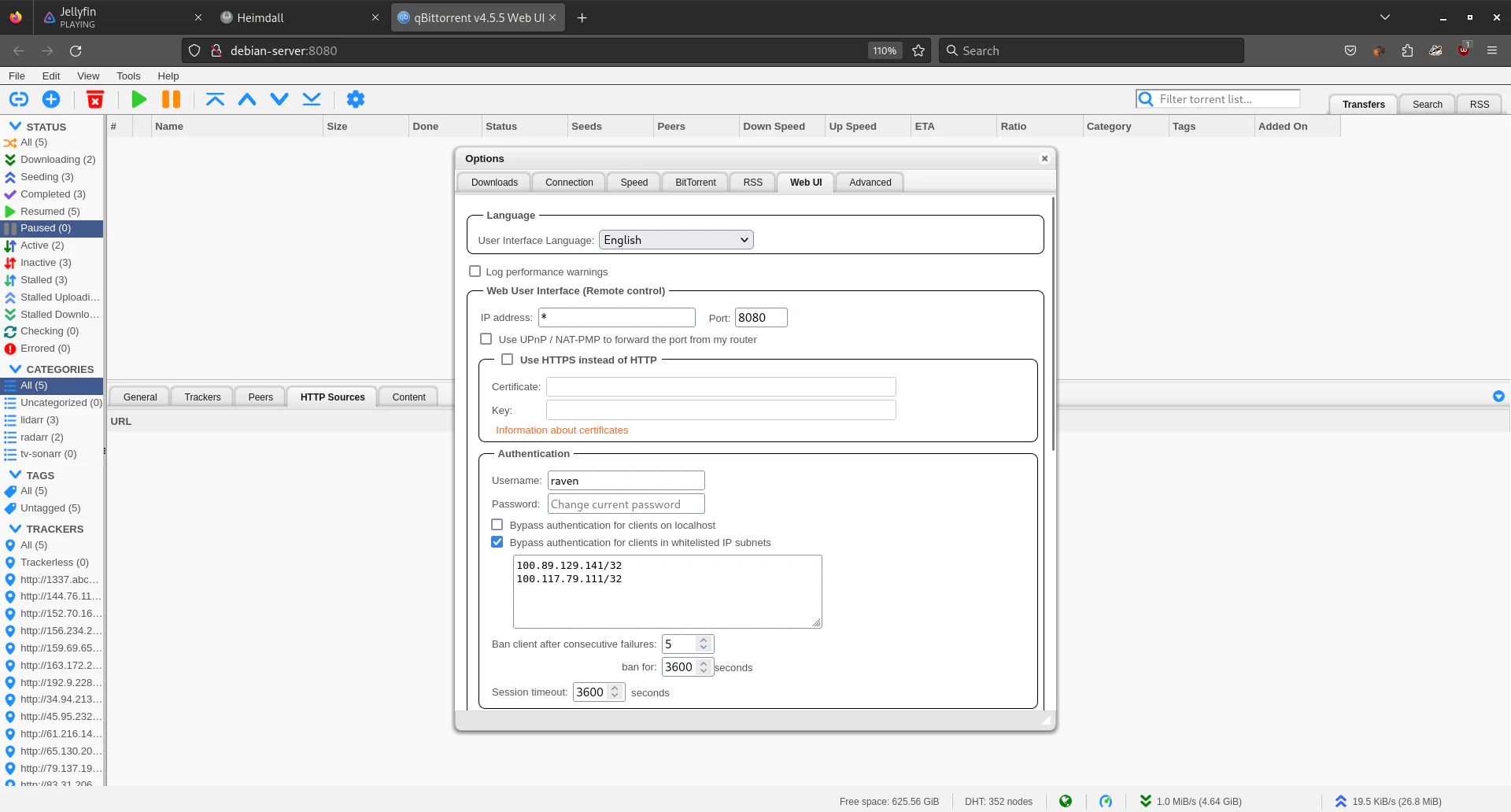Click the Add Torrent Link toolbar icon
The image size is (1511, 812).
click(x=19, y=99)
